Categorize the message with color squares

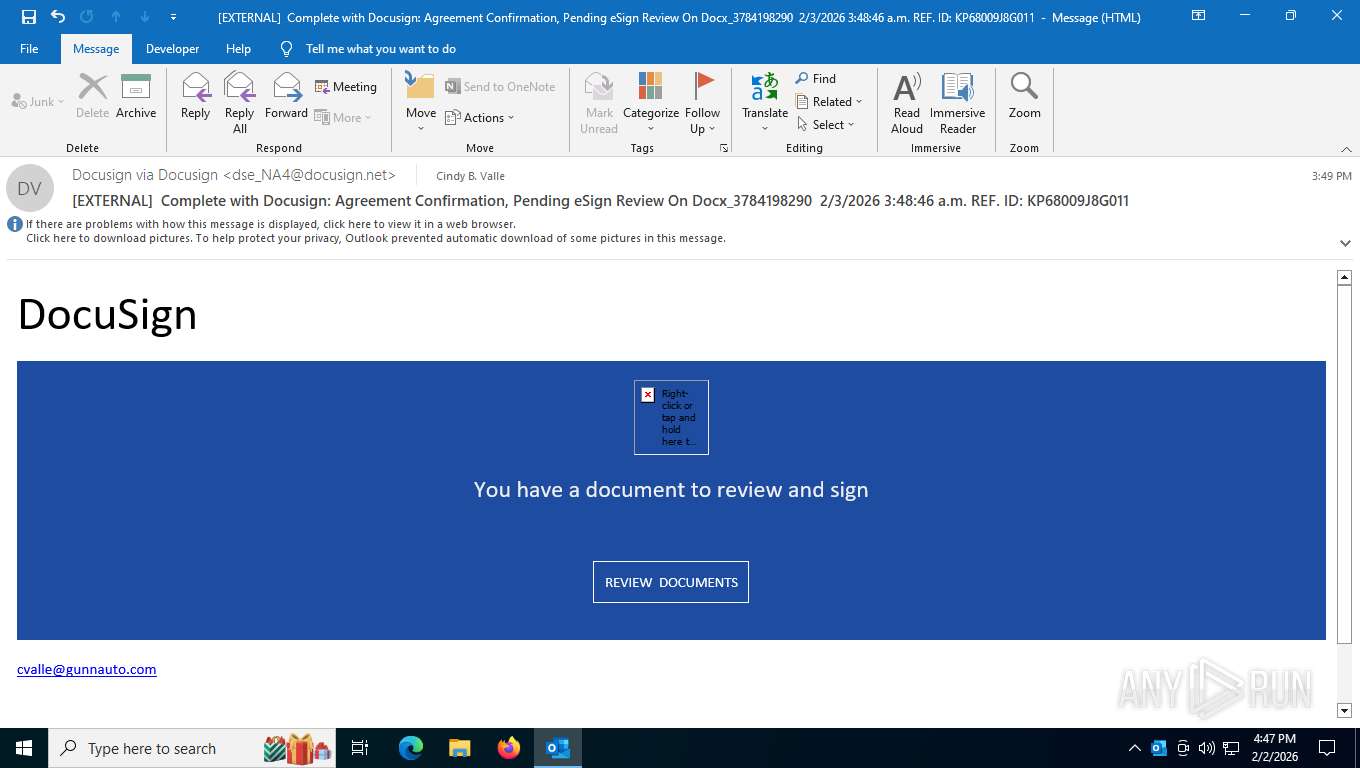[x=651, y=103]
